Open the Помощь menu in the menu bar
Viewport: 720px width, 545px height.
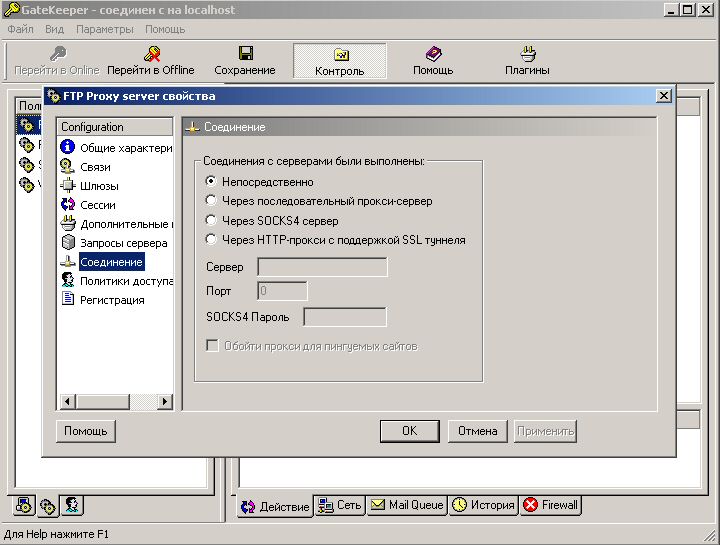coord(165,29)
